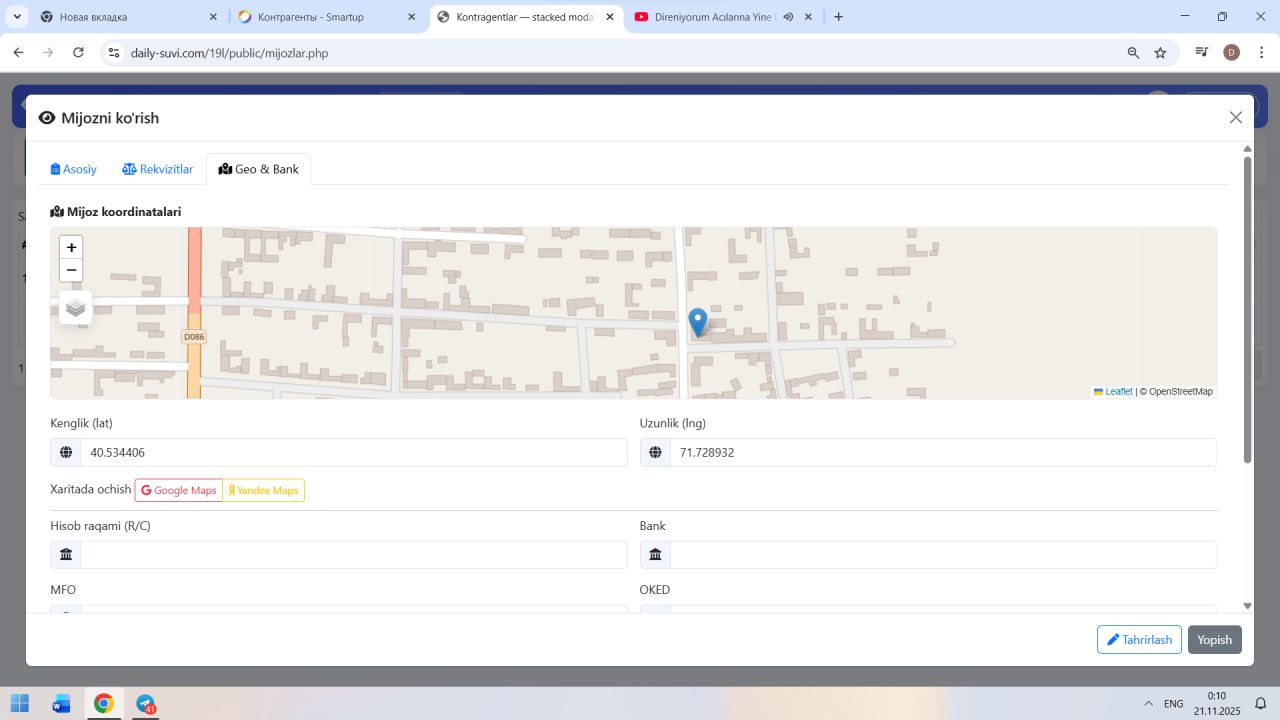Open Telegram from the taskbar
Image resolution: width=1280 pixels, height=720 pixels.
(x=146, y=703)
